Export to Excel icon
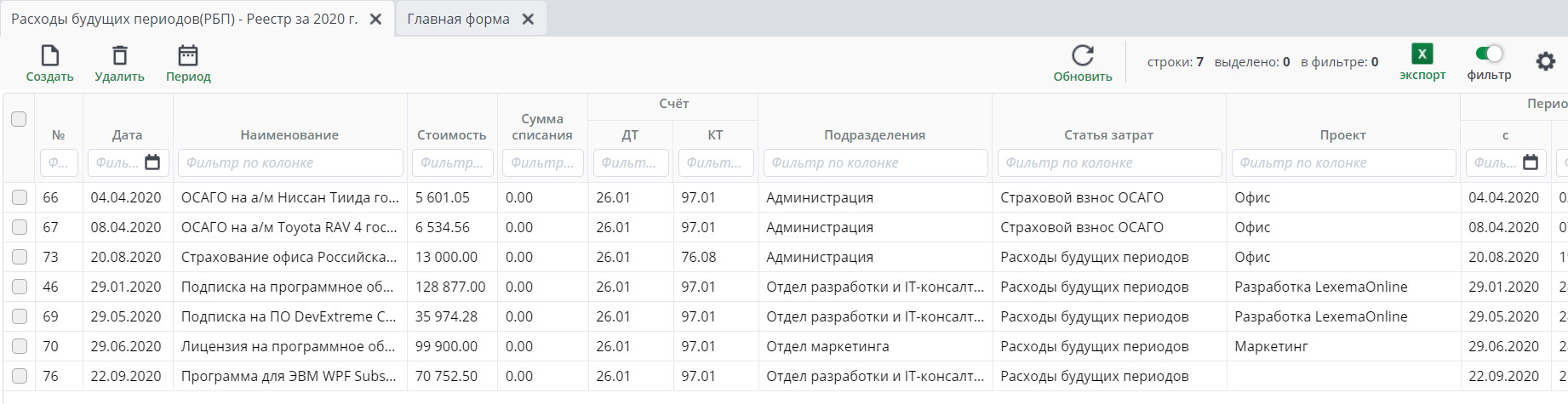 point(1422,54)
